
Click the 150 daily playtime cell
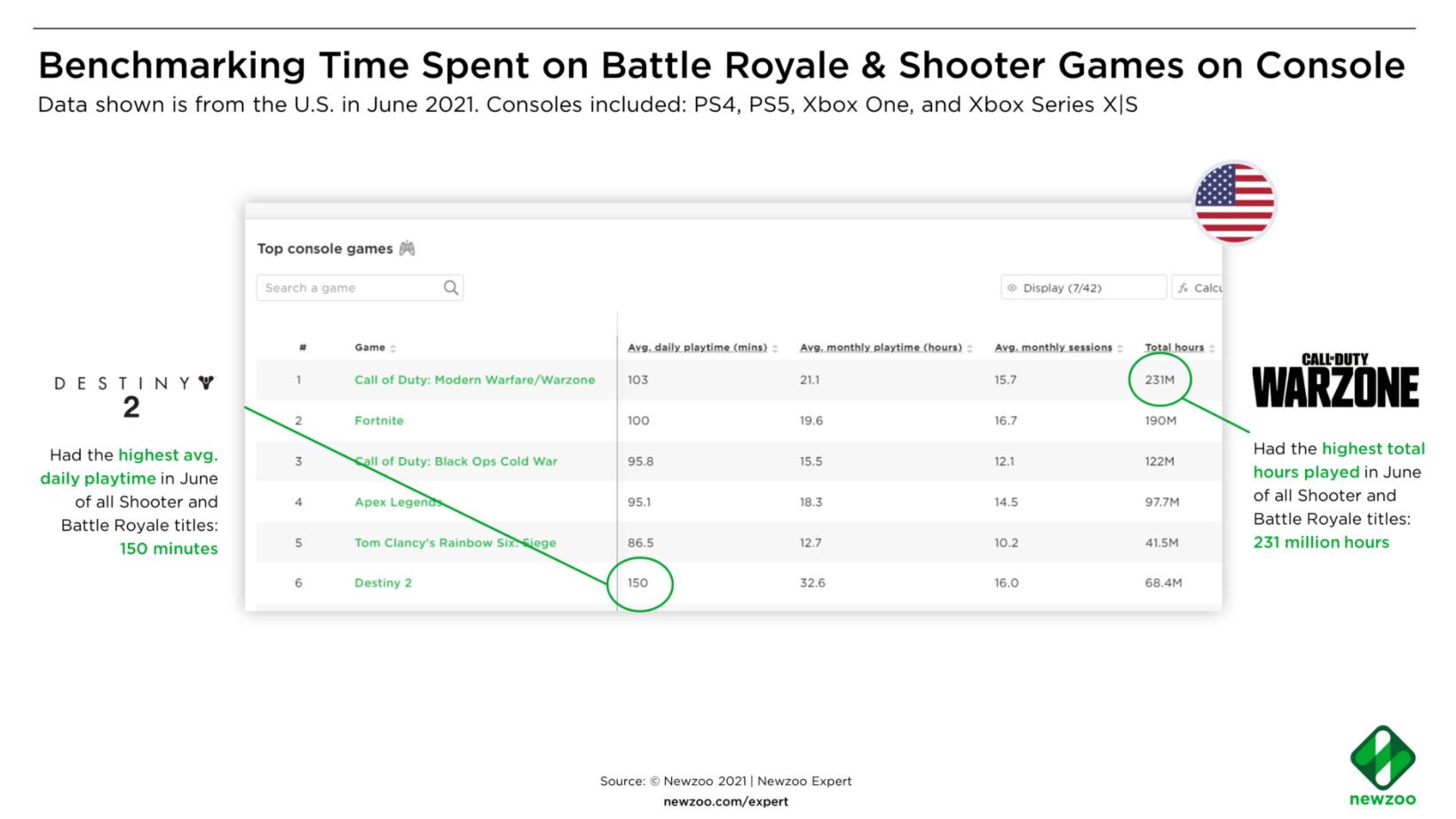(637, 583)
